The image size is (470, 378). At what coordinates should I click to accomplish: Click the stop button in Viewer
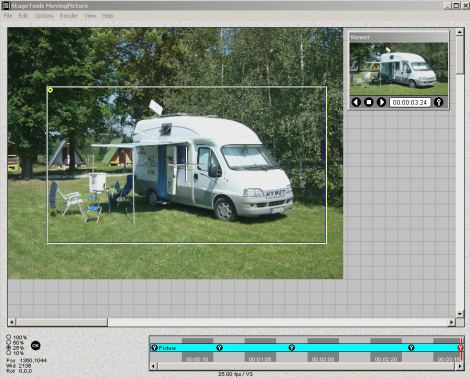click(369, 102)
